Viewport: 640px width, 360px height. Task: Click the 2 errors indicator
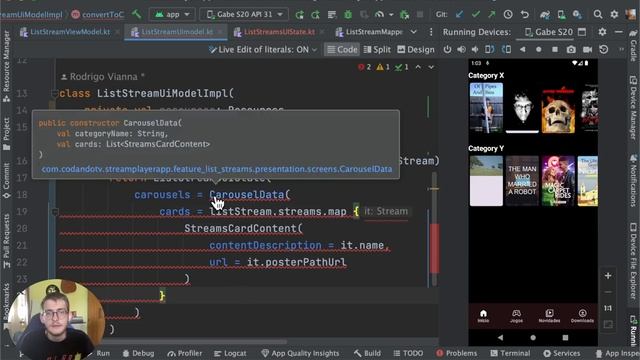pos(364,67)
